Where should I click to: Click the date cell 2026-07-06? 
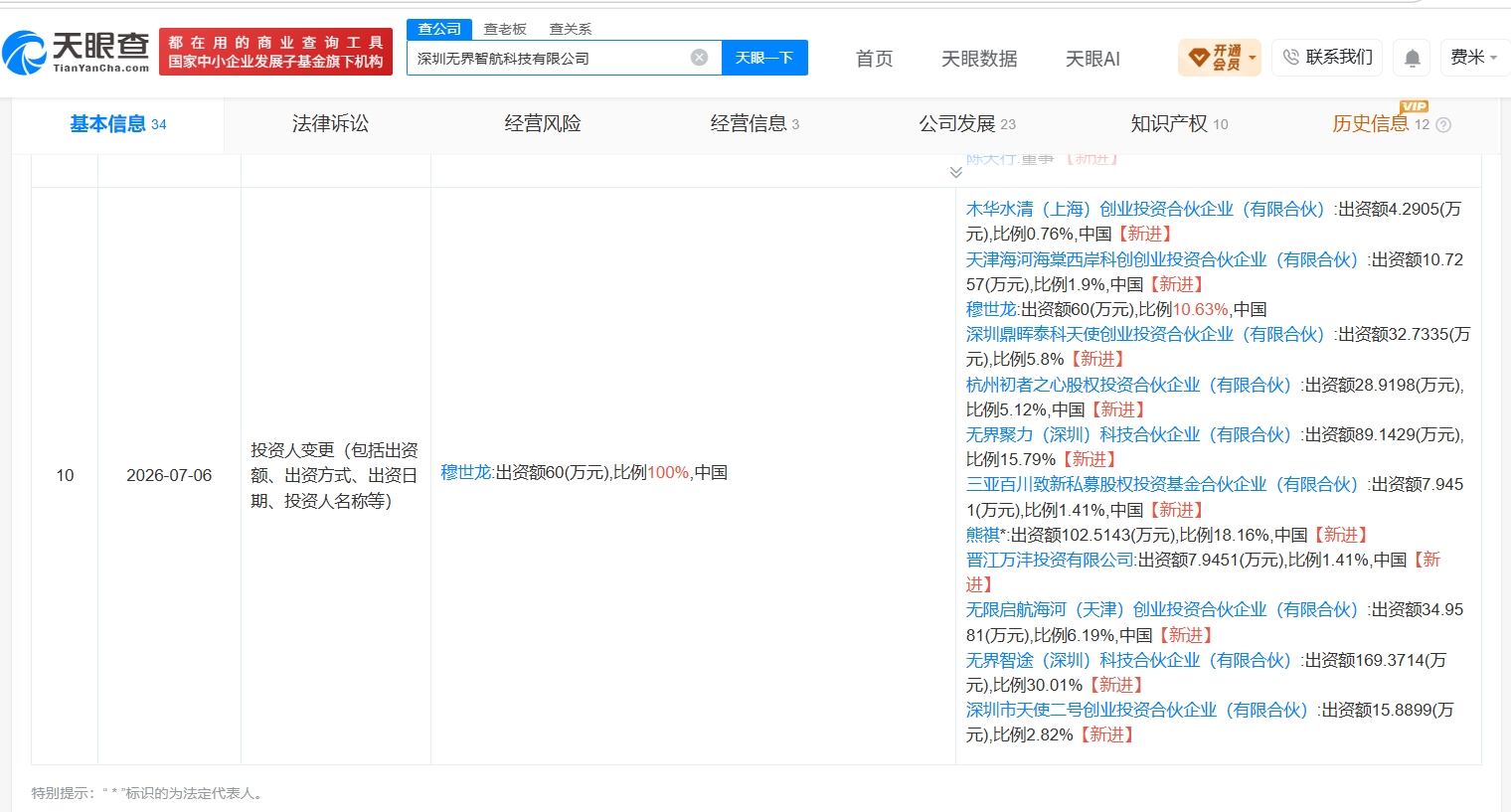(169, 475)
